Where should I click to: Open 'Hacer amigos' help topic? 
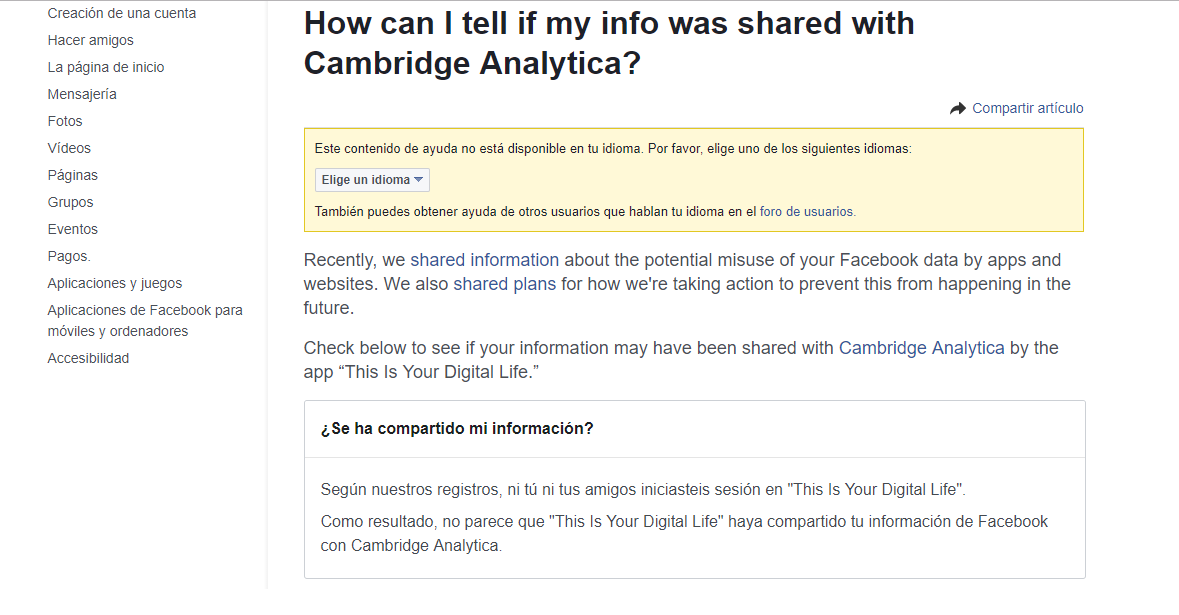90,41
